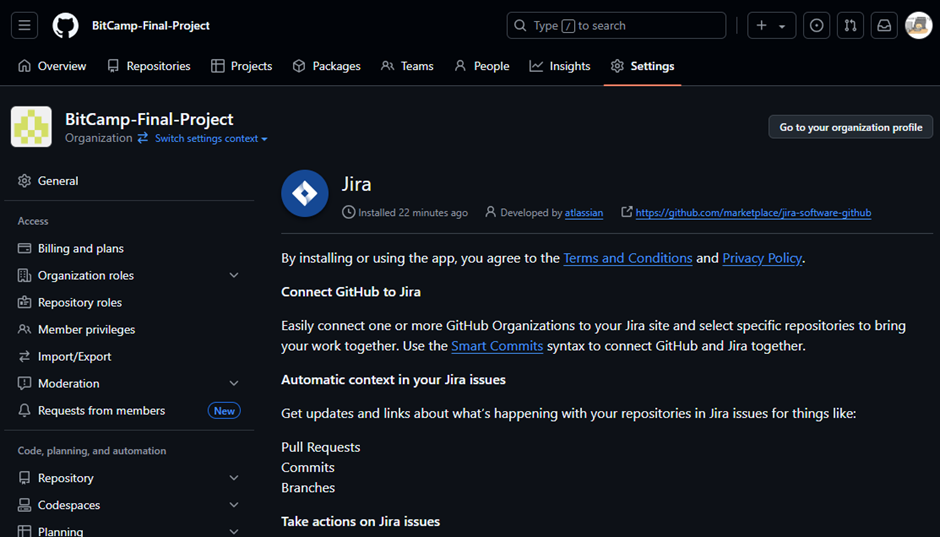940x537 pixels.
Task: Go to the Teams tab
Action: [x=408, y=66]
